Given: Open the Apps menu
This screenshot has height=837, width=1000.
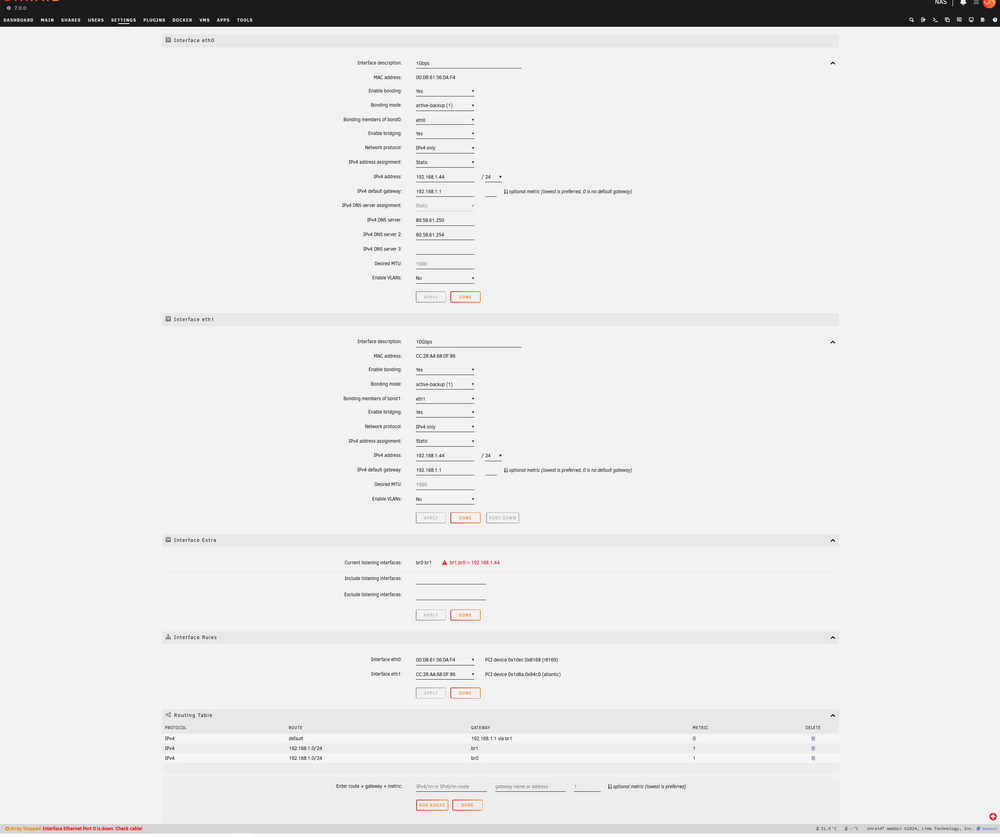Looking at the screenshot, I should pos(223,20).
